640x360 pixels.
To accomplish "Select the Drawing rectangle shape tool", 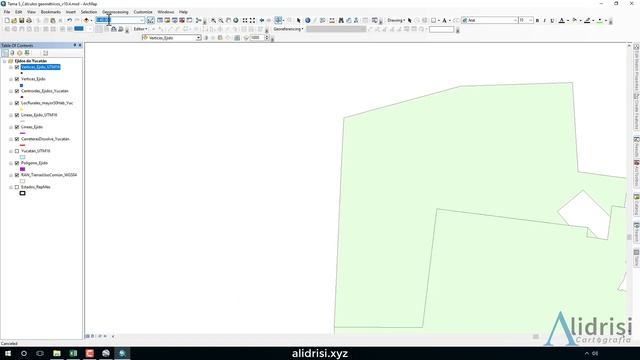I will (x=433, y=20).
